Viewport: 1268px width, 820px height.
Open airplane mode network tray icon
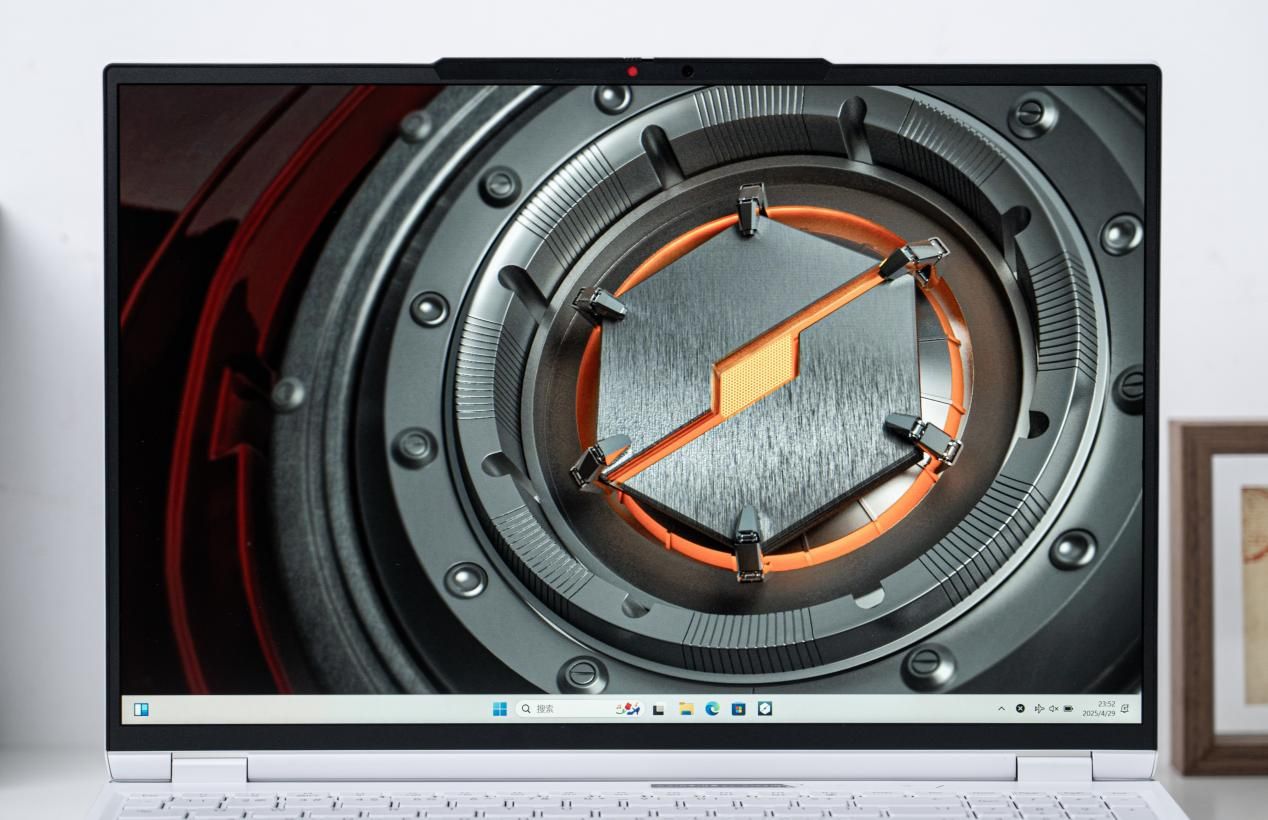click(1039, 709)
